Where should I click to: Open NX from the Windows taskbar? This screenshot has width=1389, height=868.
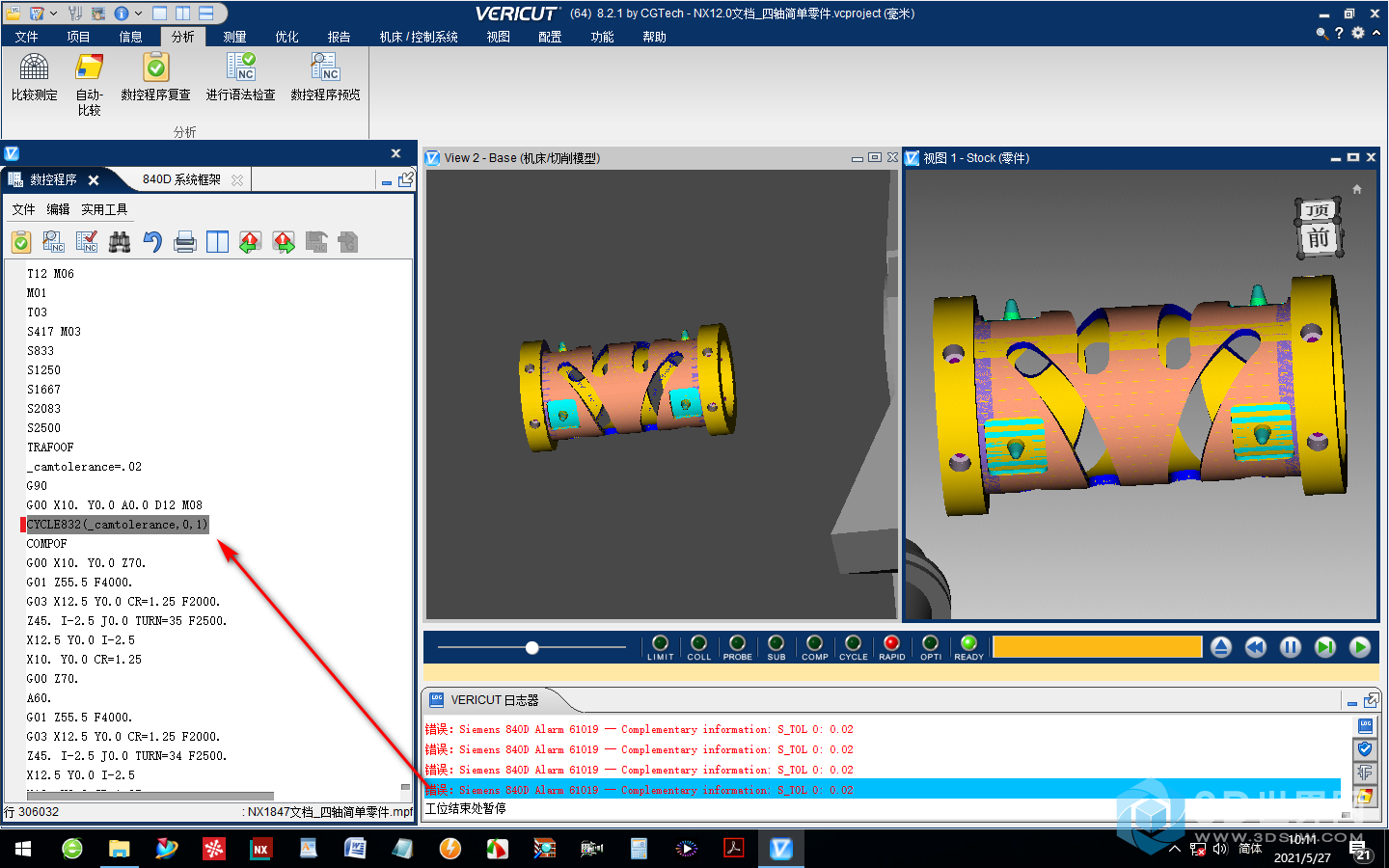(260, 849)
